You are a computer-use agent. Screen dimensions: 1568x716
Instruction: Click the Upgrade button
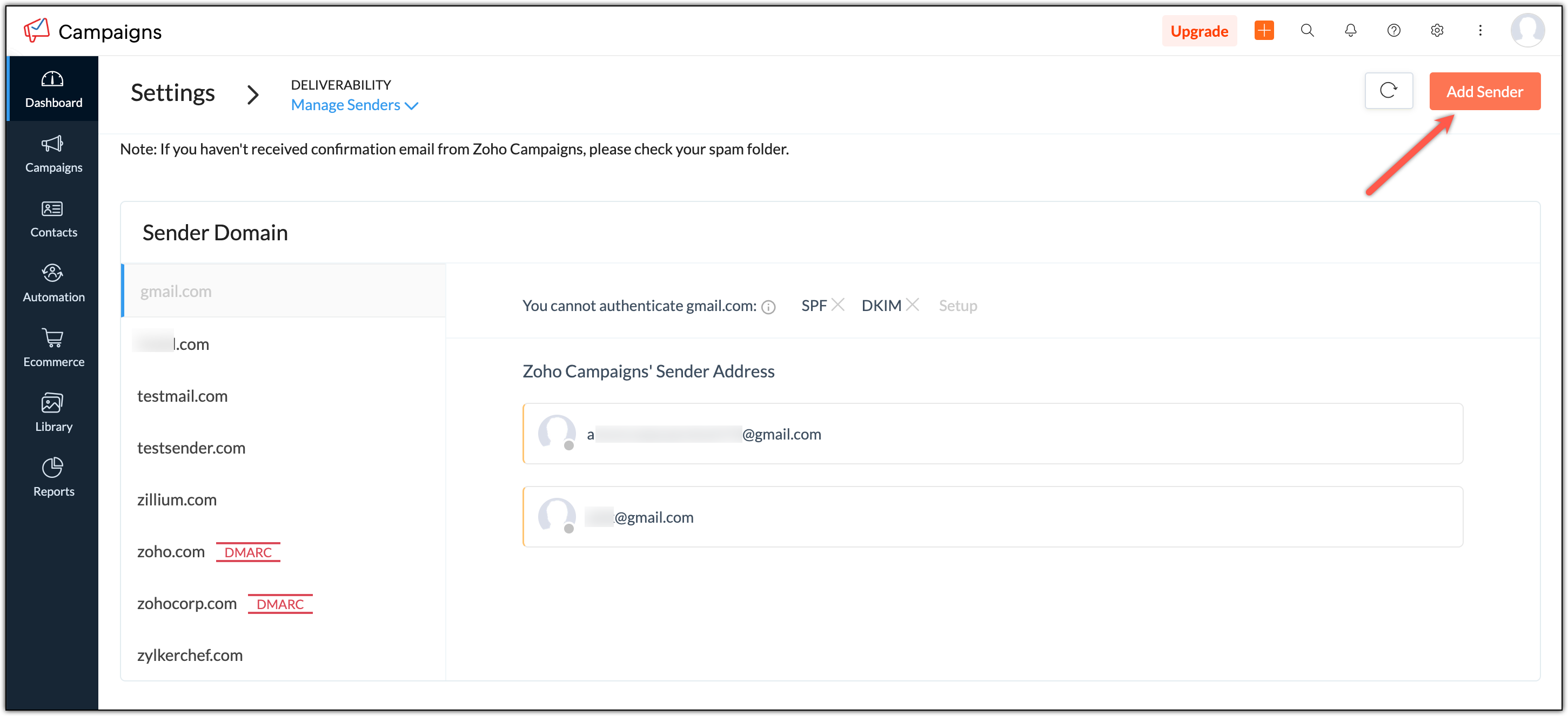1198,31
